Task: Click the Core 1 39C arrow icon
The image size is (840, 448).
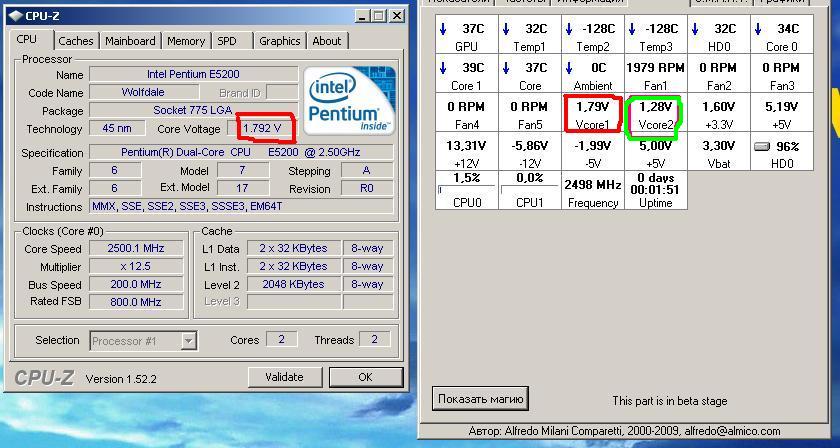Action: pyautogui.click(x=443, y=68)
